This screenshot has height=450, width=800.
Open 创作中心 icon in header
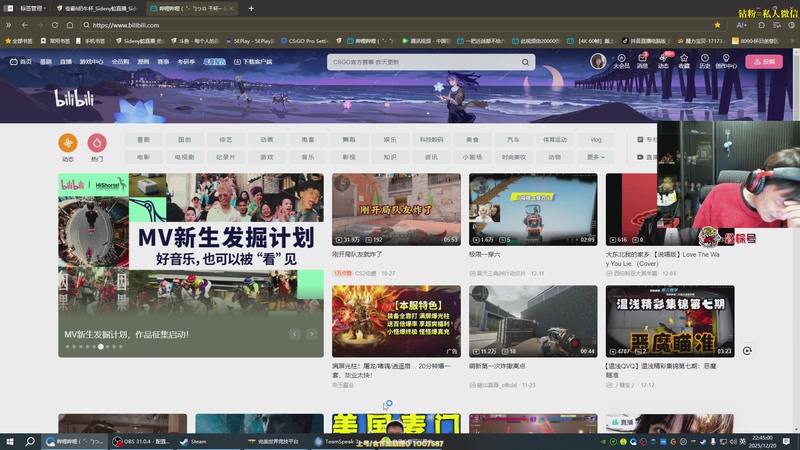click(x=726, y=61)
